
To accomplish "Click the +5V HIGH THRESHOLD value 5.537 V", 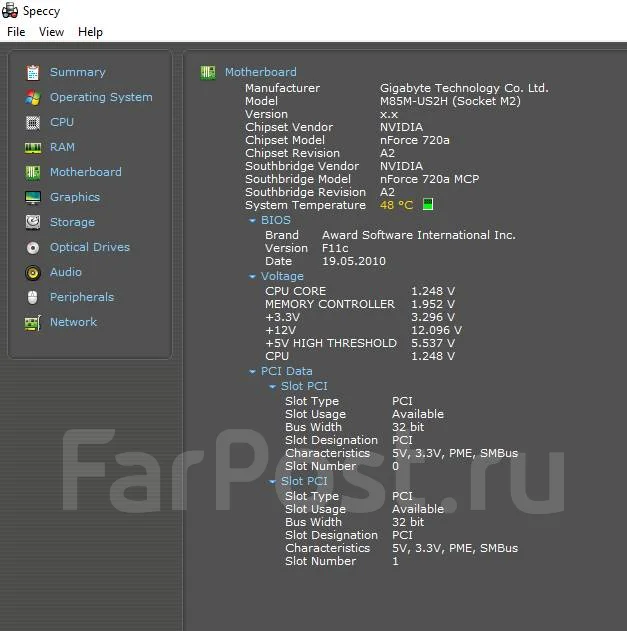I will coord(433,343).
